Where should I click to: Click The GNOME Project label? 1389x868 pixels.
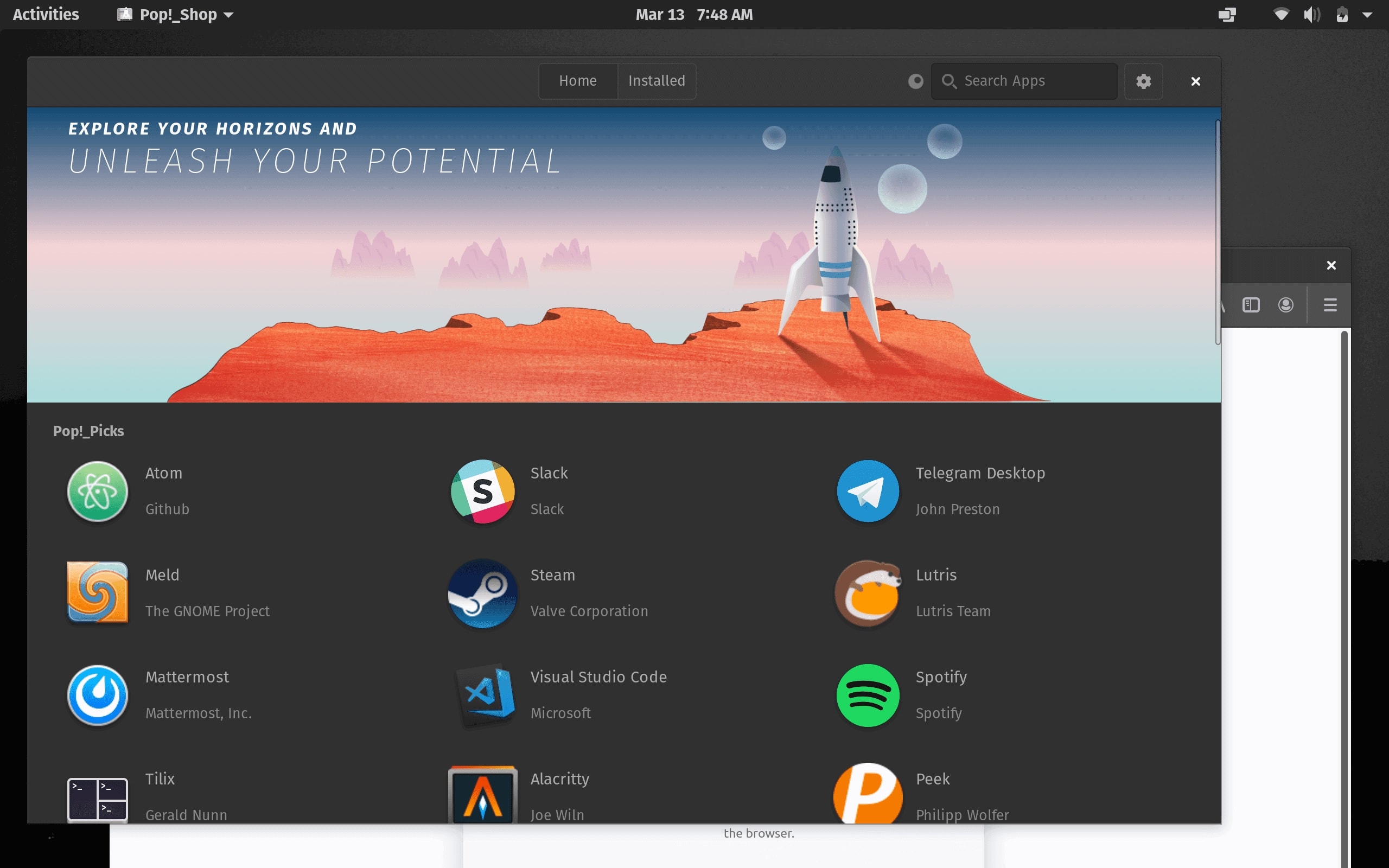[207, 611]
